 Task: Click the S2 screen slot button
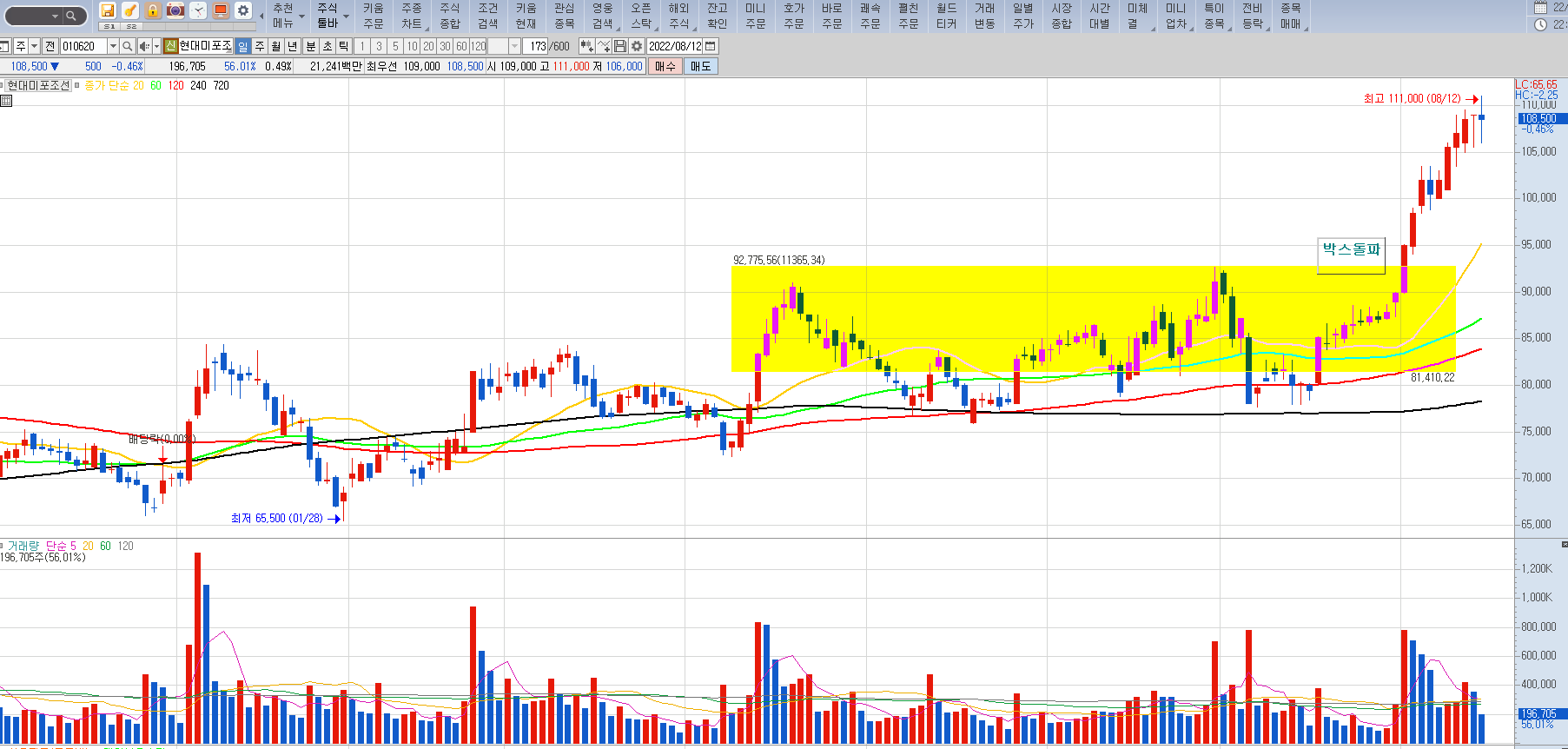click(131, 27)
